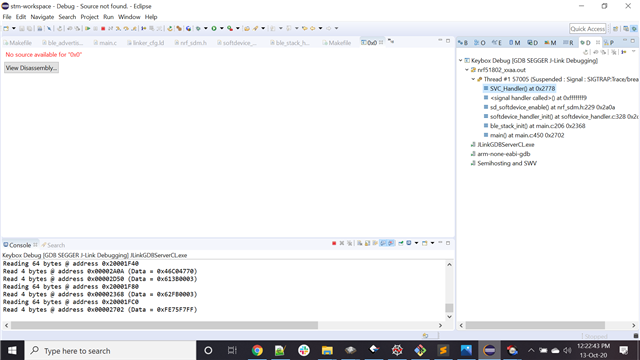Collapse the Keybox Debug launch tree node
The height and width of the screenshot is (360, 640).
pos(460,60)
